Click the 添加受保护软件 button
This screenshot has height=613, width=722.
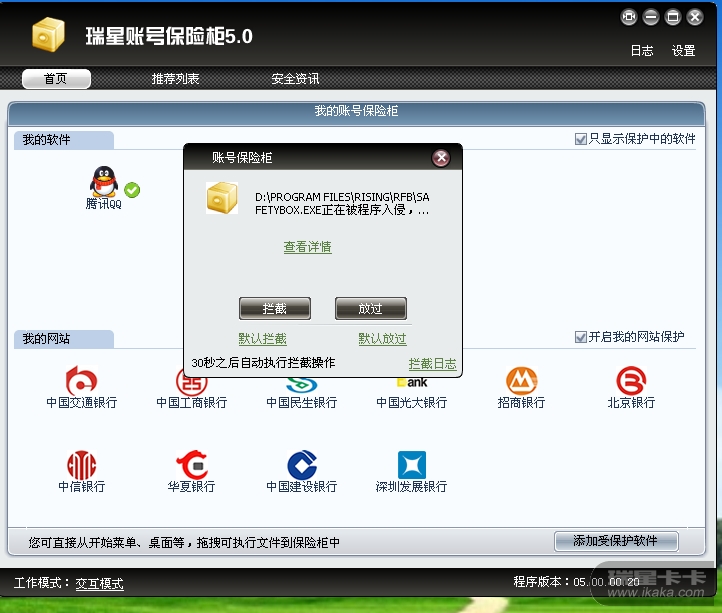pos(616,541)
